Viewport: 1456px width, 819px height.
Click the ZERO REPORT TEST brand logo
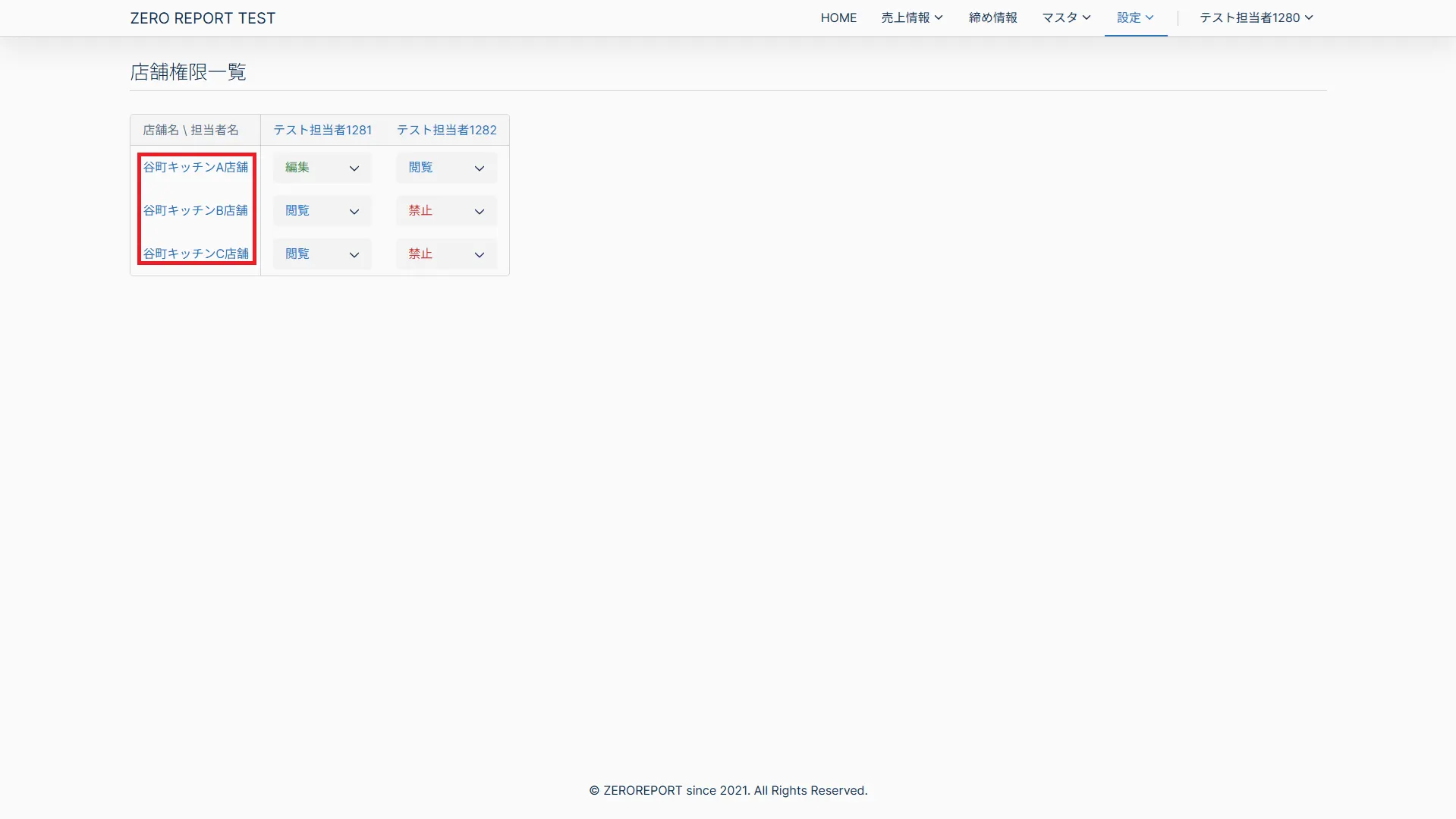[x=203, y=18]
